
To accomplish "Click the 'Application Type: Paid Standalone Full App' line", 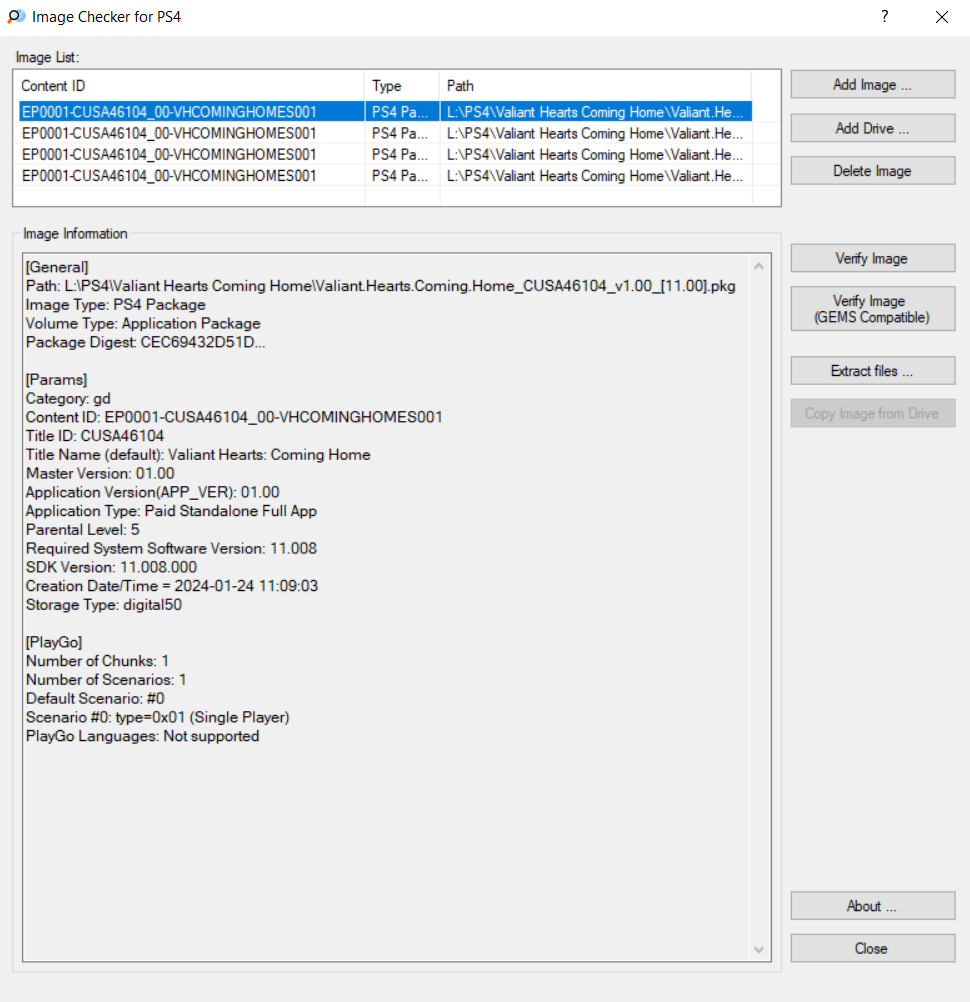I will pyautogui.click(x=171, y=511).
